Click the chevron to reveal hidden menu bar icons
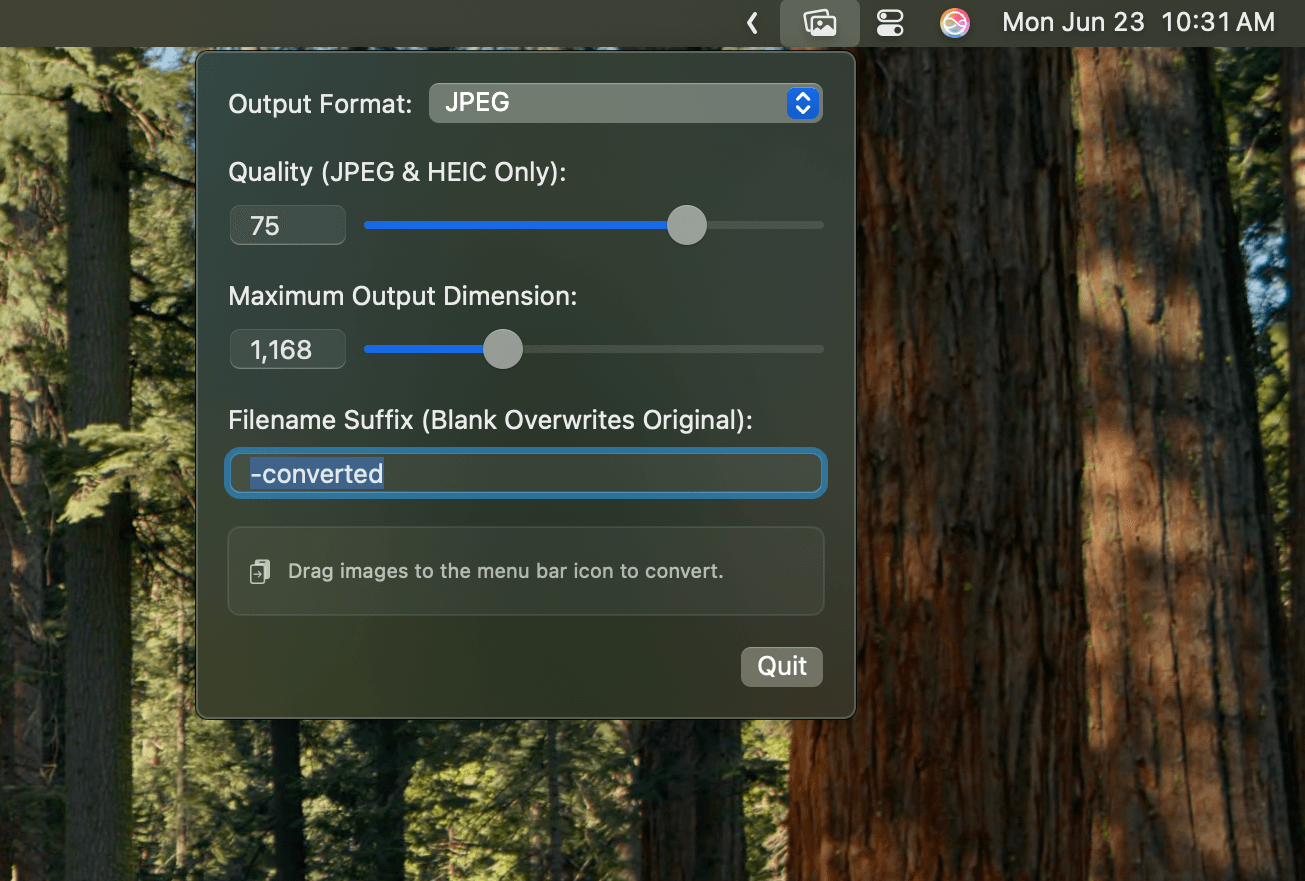The width and height of the screenshot is (1305, 881). [751, 22]
